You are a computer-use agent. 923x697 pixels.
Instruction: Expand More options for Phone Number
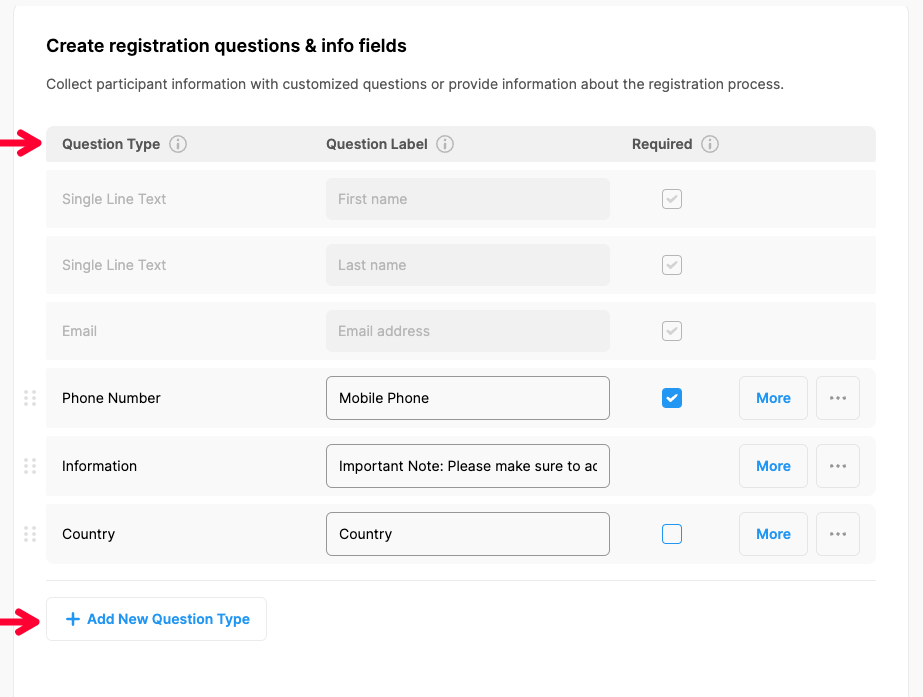coord(773,398)
